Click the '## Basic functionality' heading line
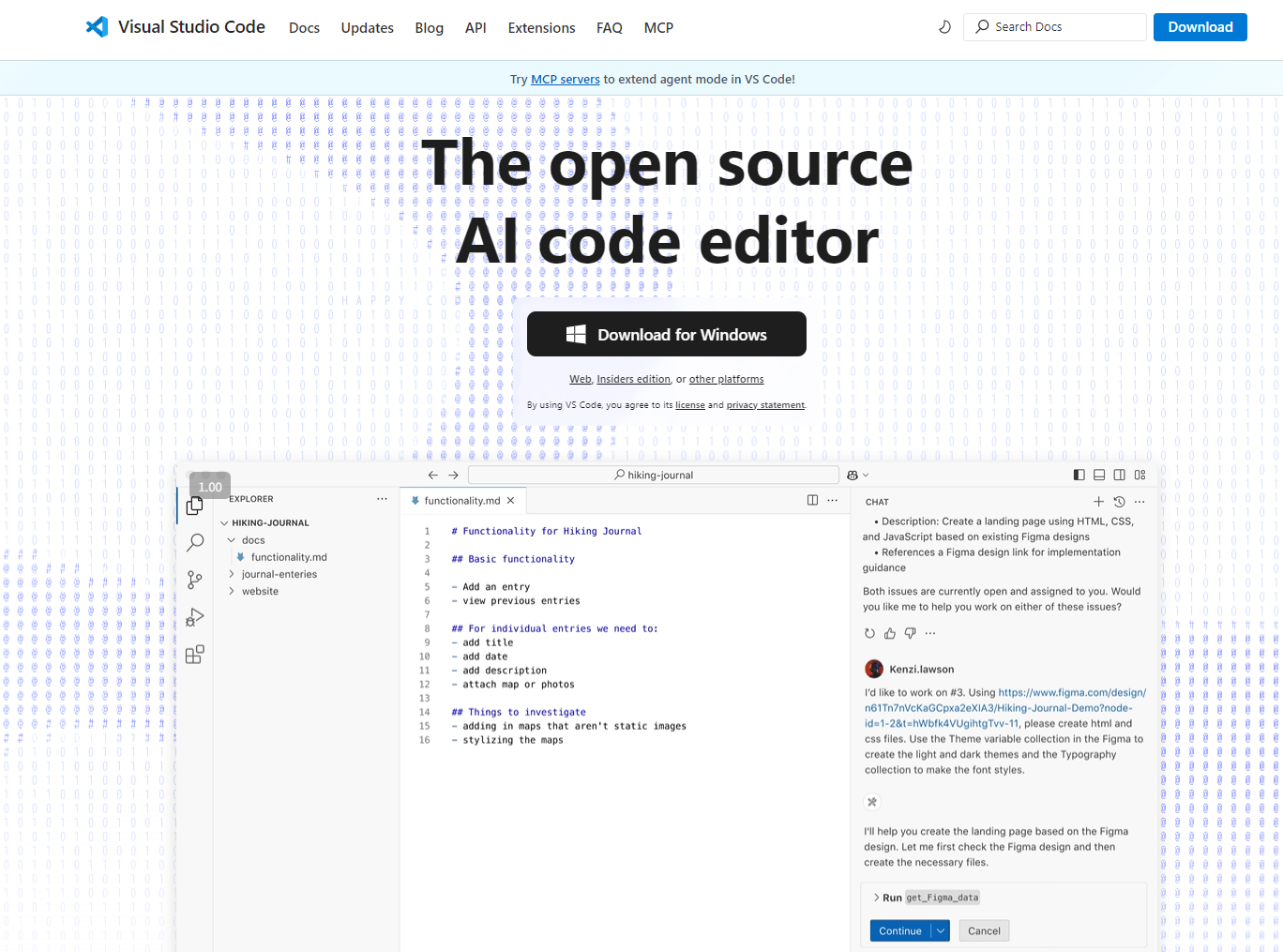1283x952 pixels. pos(513,559)
